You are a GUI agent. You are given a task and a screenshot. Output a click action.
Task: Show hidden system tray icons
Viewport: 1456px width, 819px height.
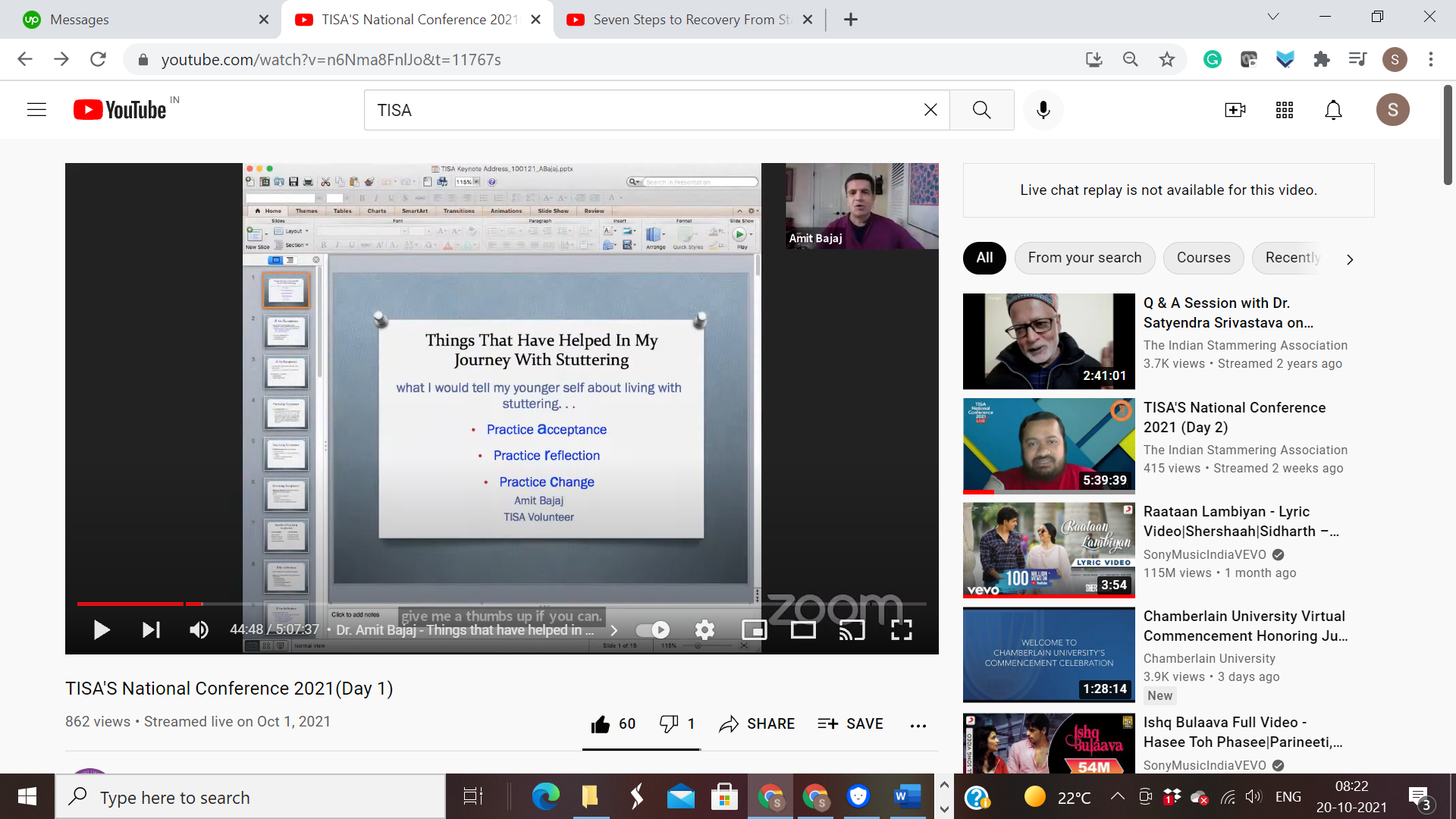[x=1117, y=796]
